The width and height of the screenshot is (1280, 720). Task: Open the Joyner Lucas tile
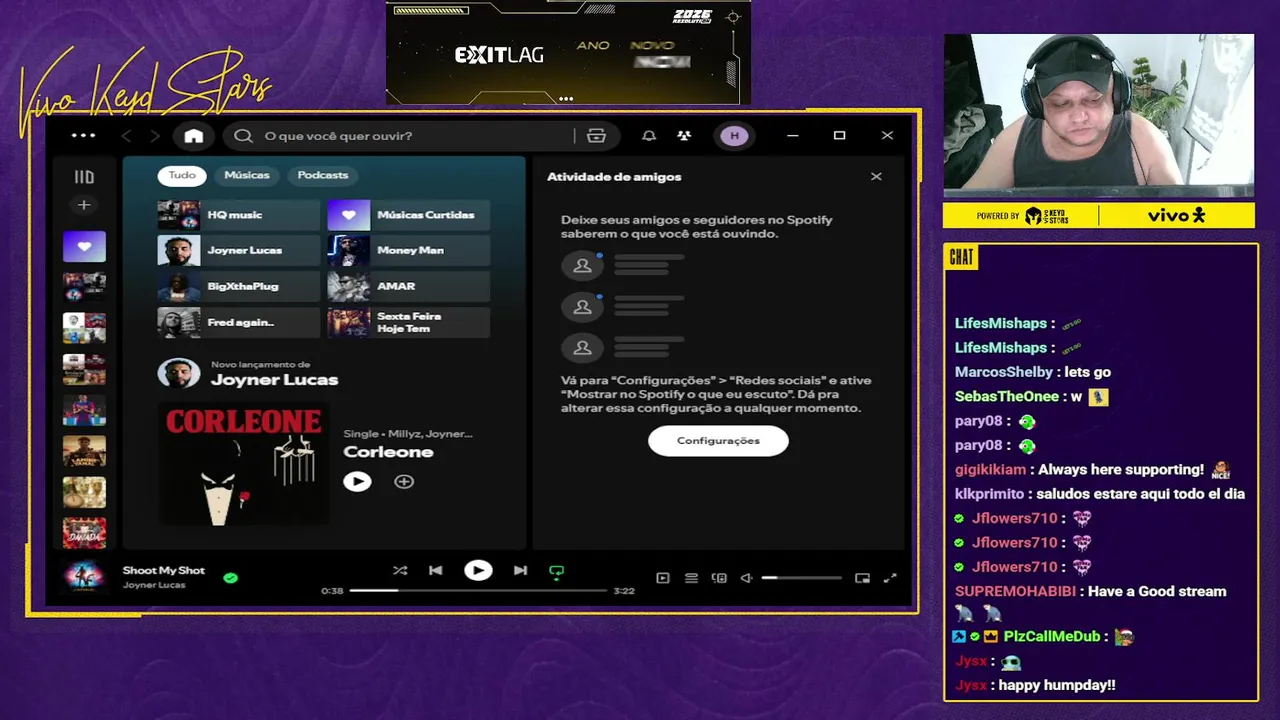238,251
